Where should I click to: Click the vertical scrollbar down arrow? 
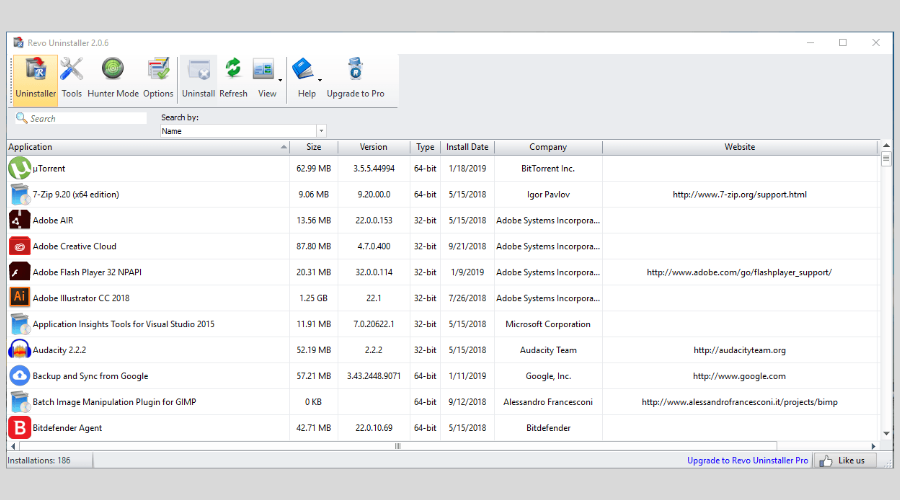tap(886, 434)
